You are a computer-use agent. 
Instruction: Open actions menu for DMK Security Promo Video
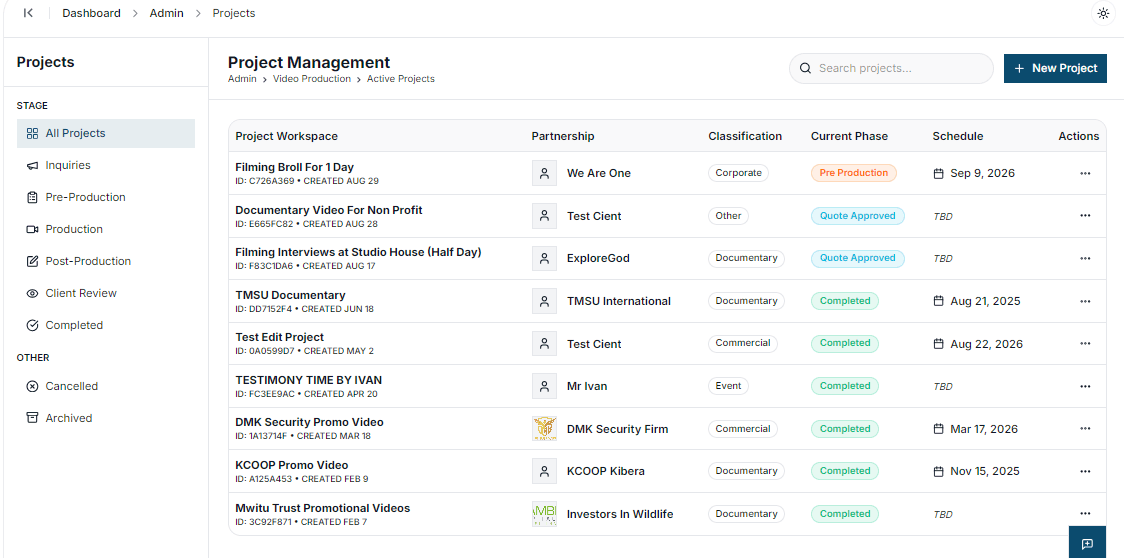pos(1085,429)
